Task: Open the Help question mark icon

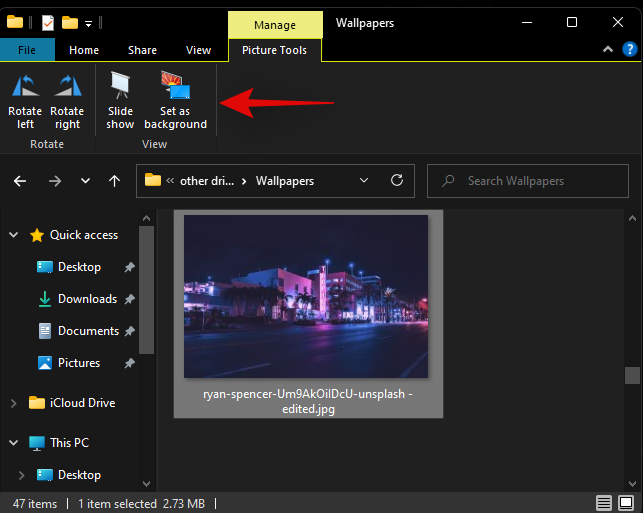Action: tap(627, 49)
